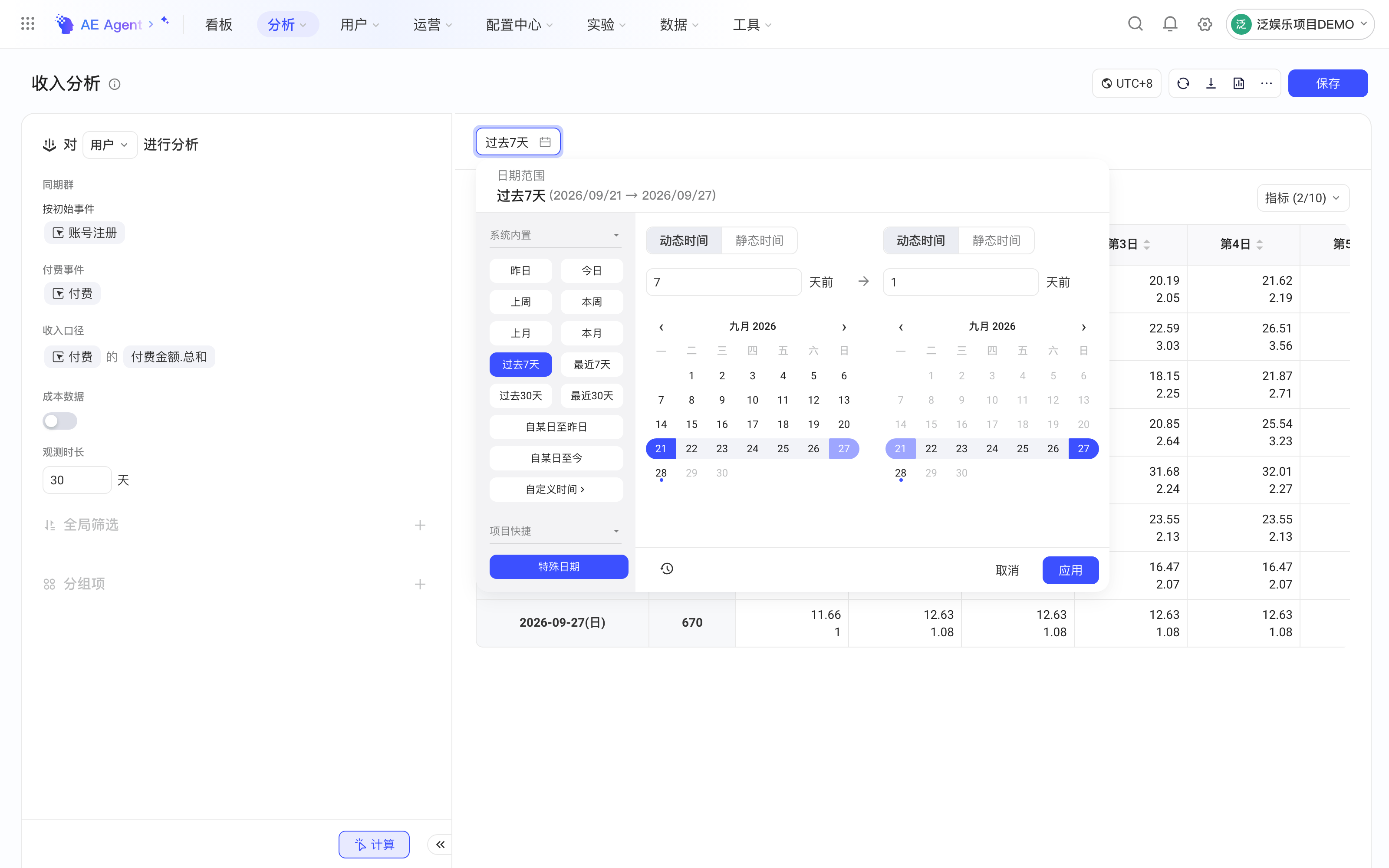Open settings gear icon
1389x868 pixels.
(1205, 24)
